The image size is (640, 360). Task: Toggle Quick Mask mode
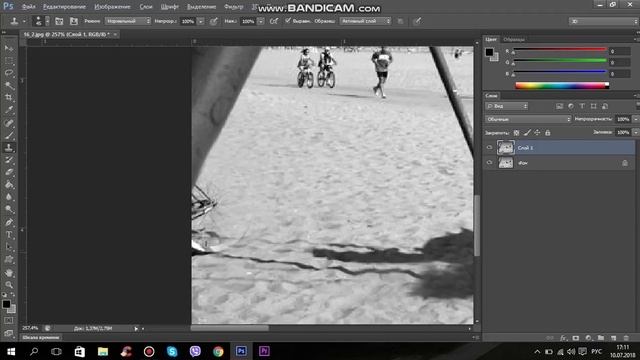(x=9, y=321)
